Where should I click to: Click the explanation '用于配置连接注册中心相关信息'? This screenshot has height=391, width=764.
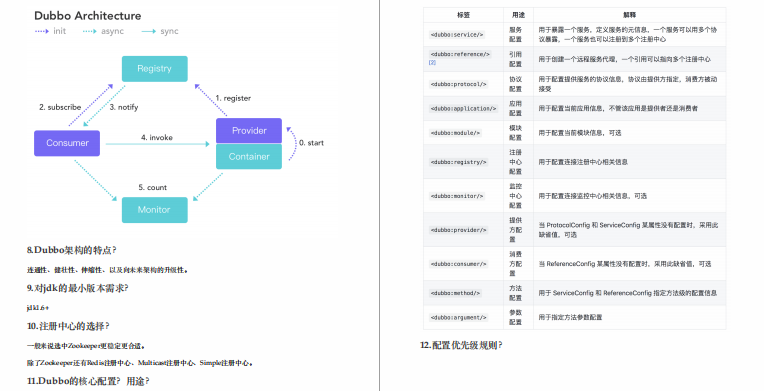coord(583,162)
